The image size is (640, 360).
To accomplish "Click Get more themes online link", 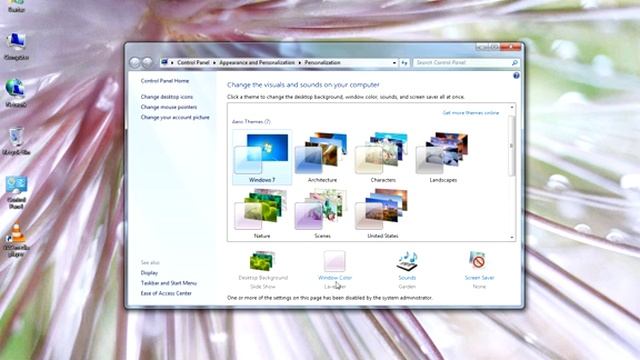I will (x=471, y=113).
